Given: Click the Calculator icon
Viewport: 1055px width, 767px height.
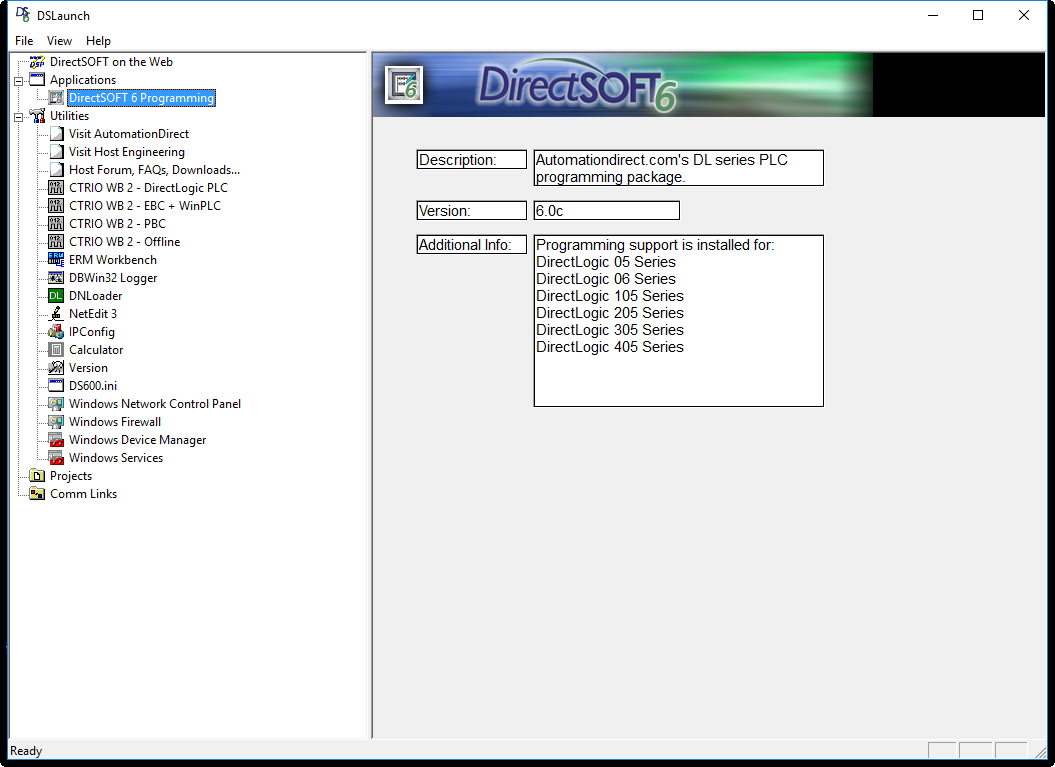Looking at the screenshot, I should (57, 350).
